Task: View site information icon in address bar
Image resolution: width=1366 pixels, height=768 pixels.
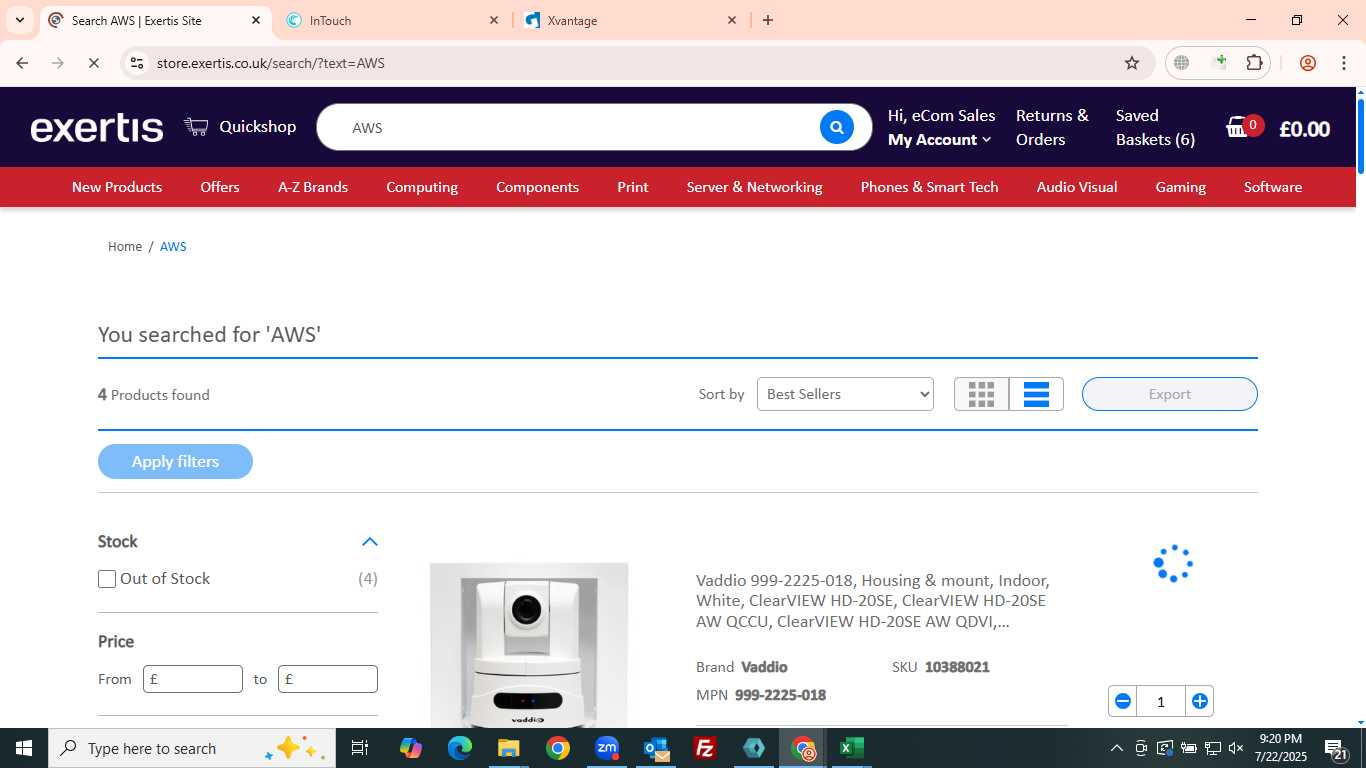Action: (137, 63)
